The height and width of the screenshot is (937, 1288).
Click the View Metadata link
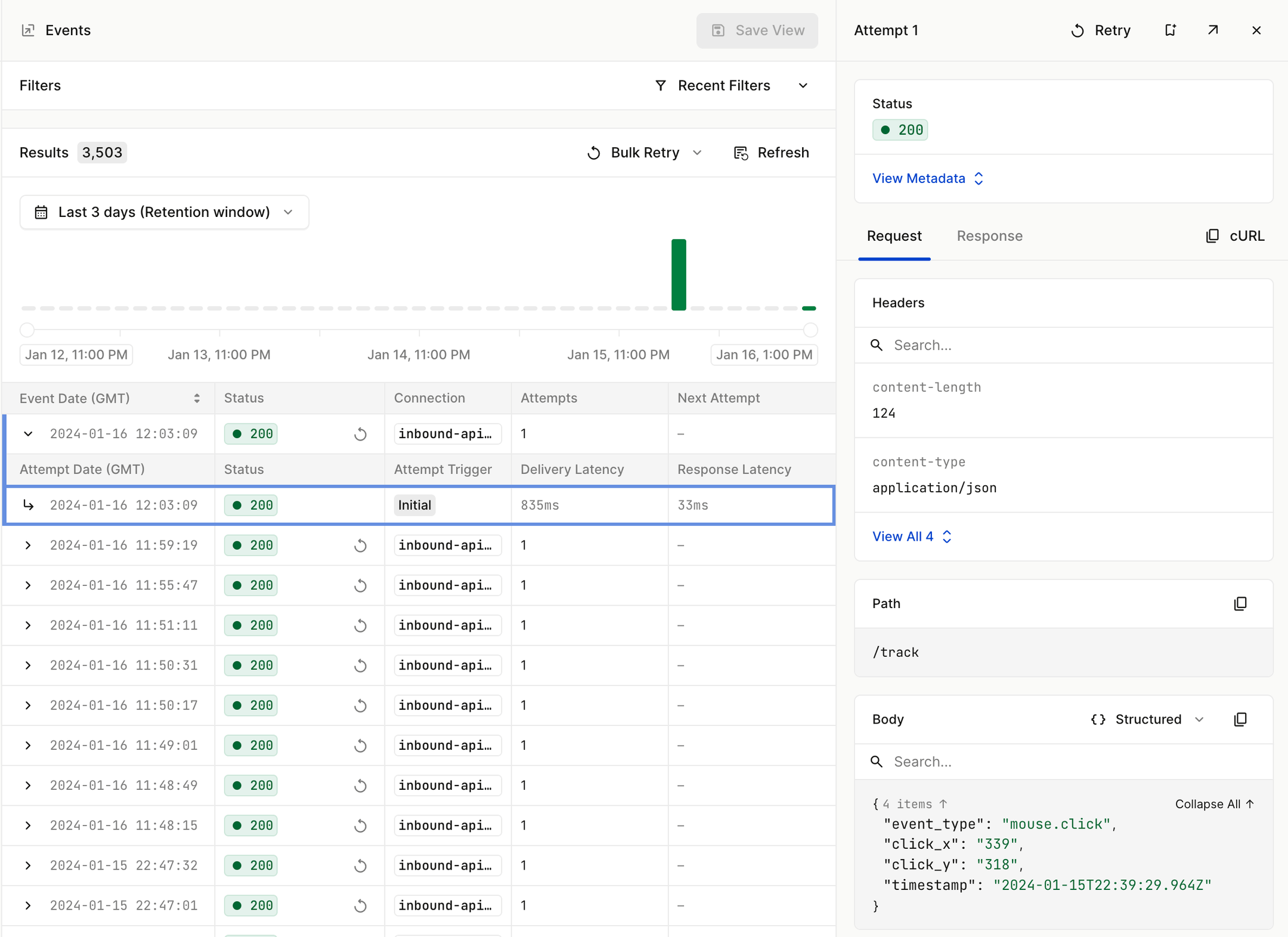click(x=918, y=178)
